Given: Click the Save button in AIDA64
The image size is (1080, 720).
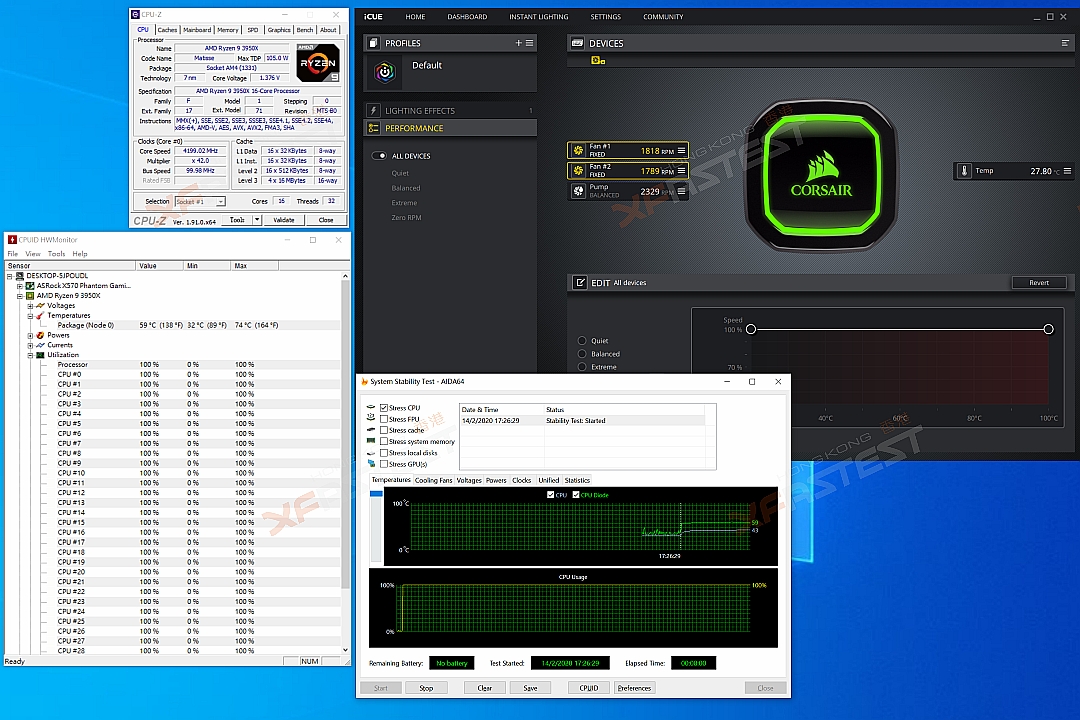Looking at the screenshot, I should tap(530, 688).
